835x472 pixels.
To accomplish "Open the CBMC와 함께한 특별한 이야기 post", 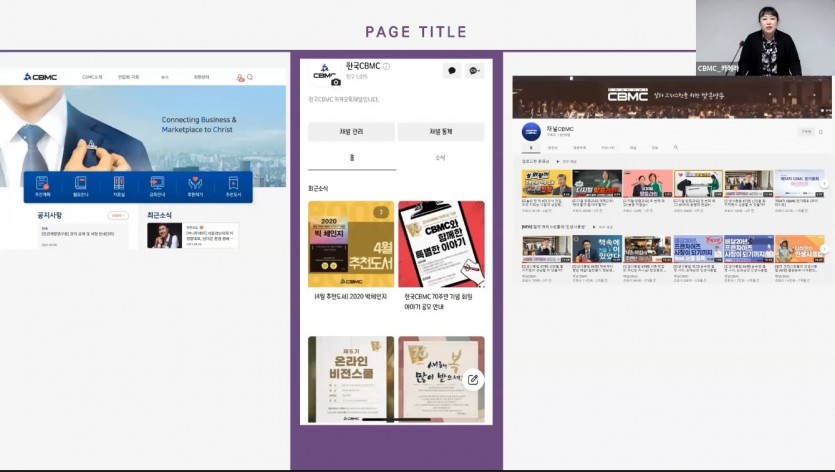I will click(x=441, y=244).
